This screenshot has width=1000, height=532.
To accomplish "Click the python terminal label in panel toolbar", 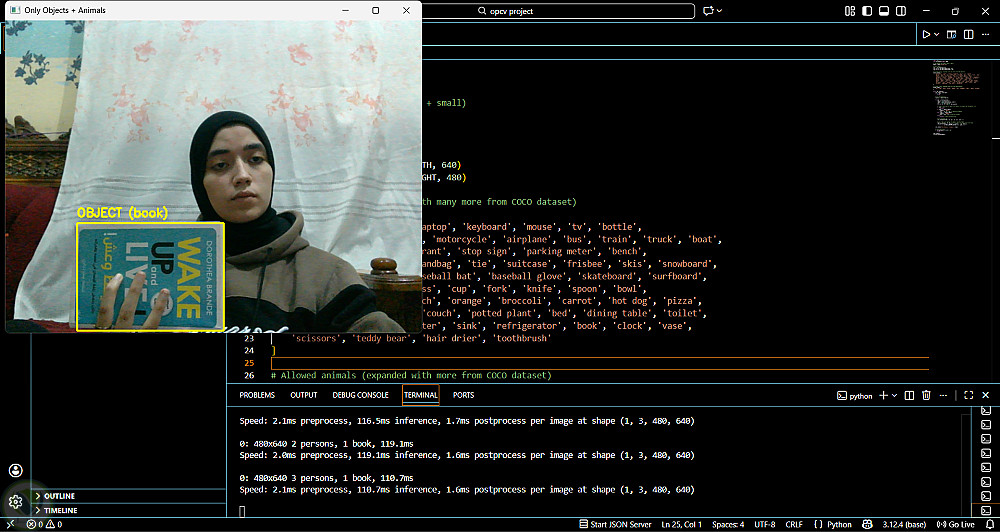I will (x=855, y=395).
